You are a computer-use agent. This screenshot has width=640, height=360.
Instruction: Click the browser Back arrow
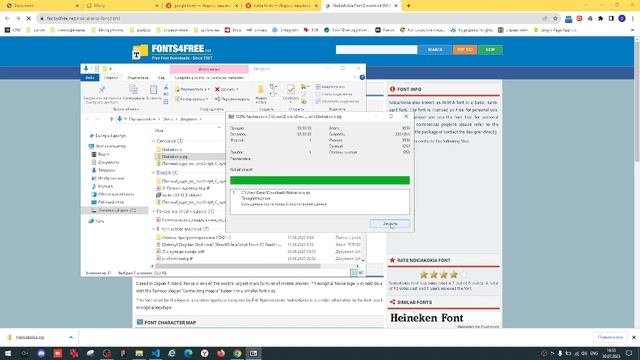[7, 18]
